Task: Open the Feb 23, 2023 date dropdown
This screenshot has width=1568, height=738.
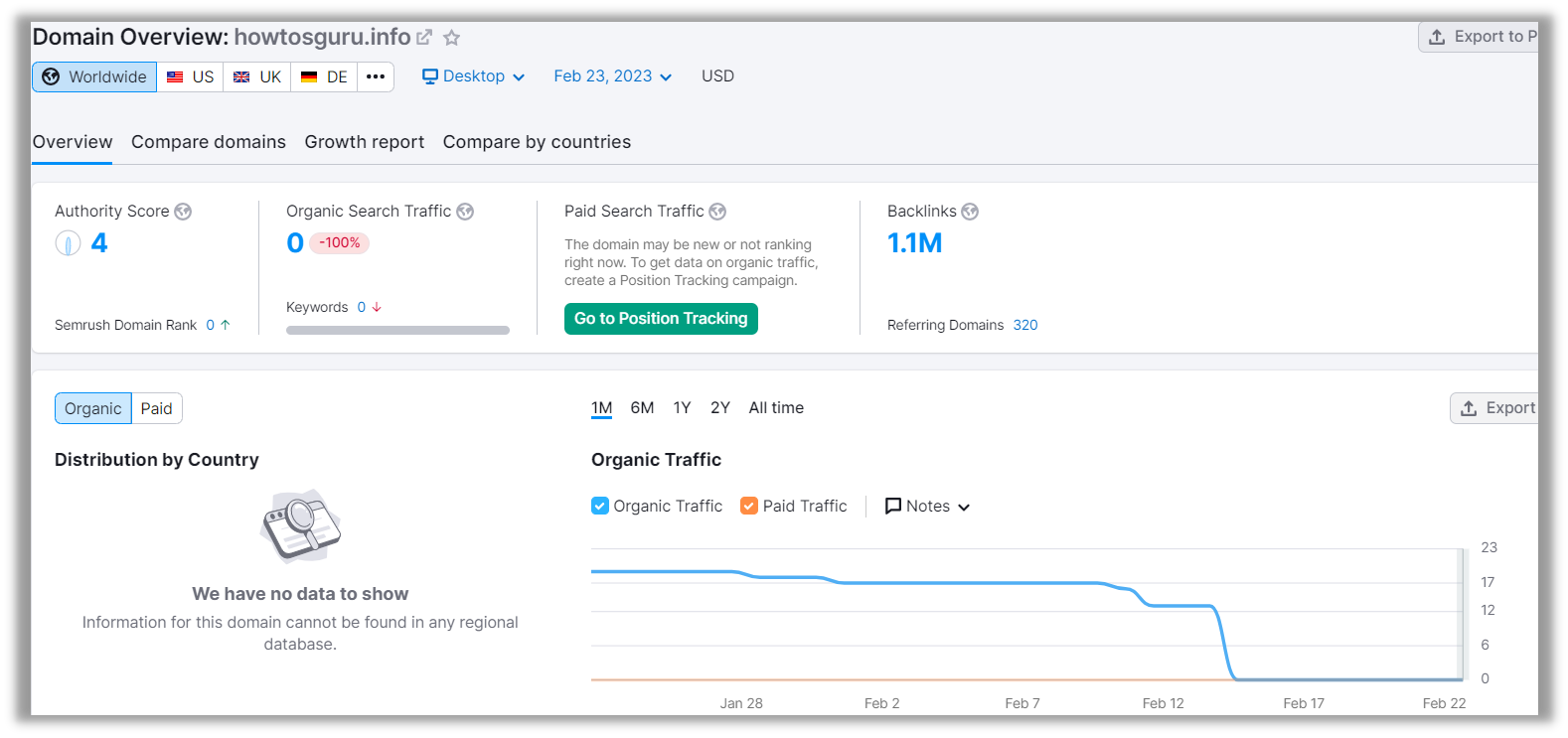Action: click(x=612, y=76)
